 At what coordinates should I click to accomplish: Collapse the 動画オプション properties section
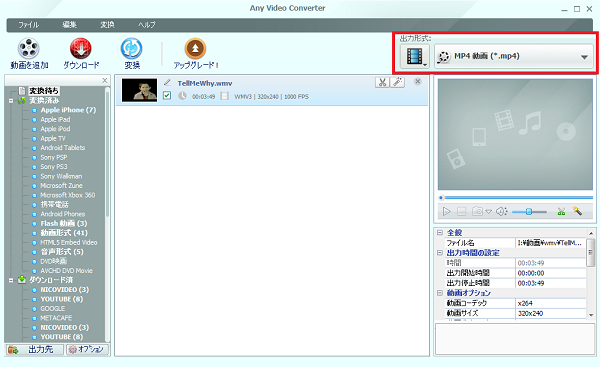click(x=440, y=293)
